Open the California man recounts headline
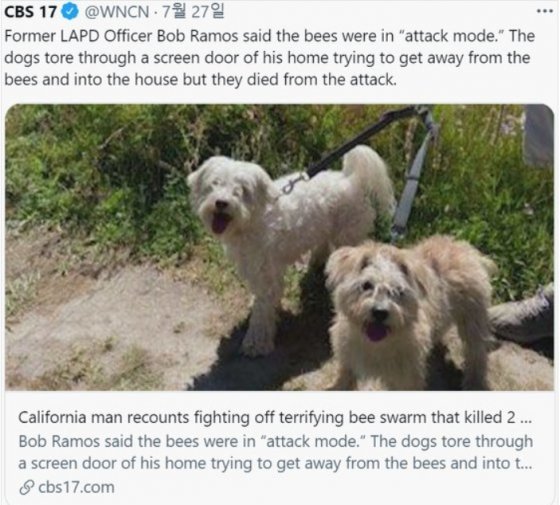The image size is (560, 505). tap(275, 417)
